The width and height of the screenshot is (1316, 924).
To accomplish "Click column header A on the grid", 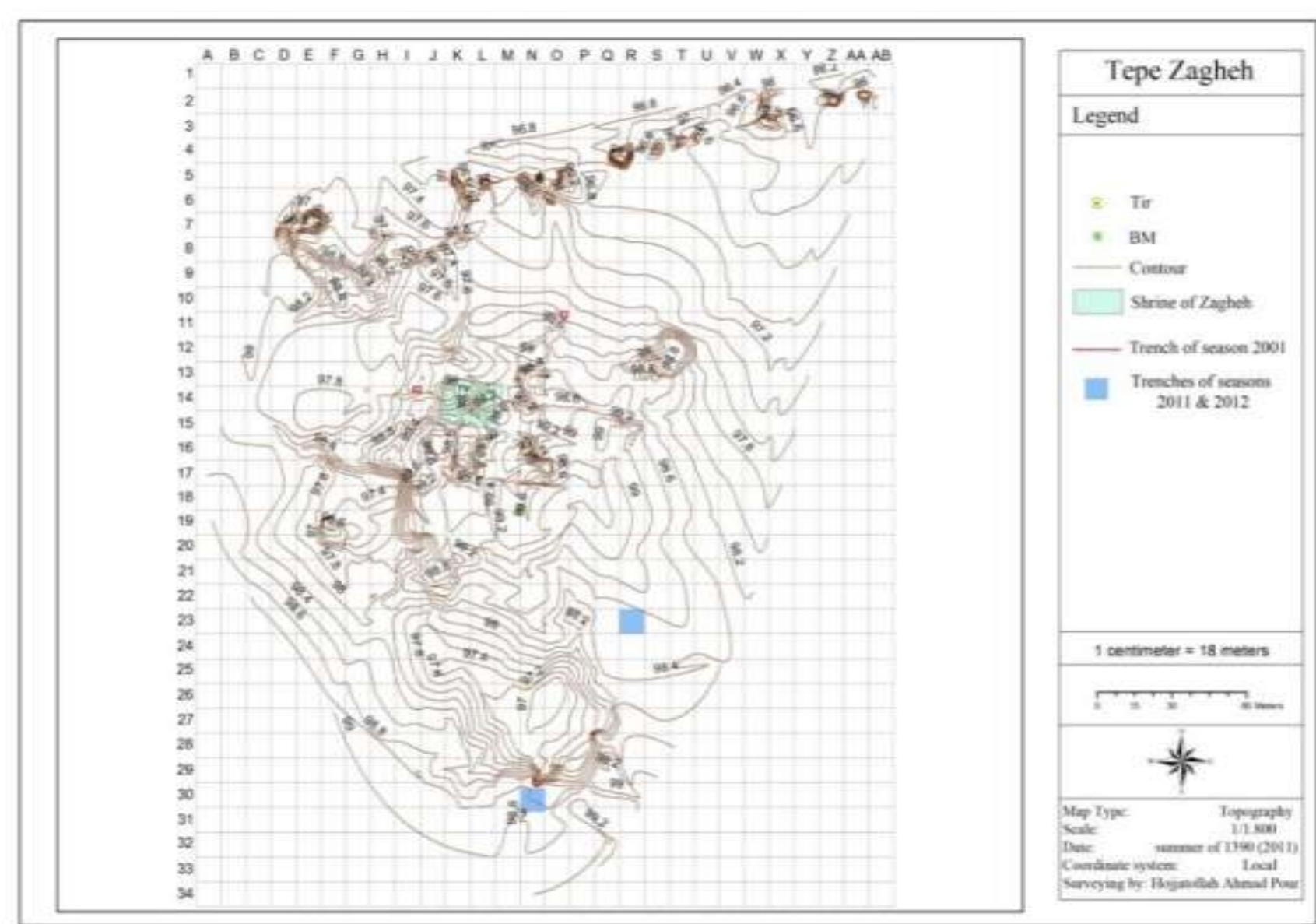I will coord(208,55).
